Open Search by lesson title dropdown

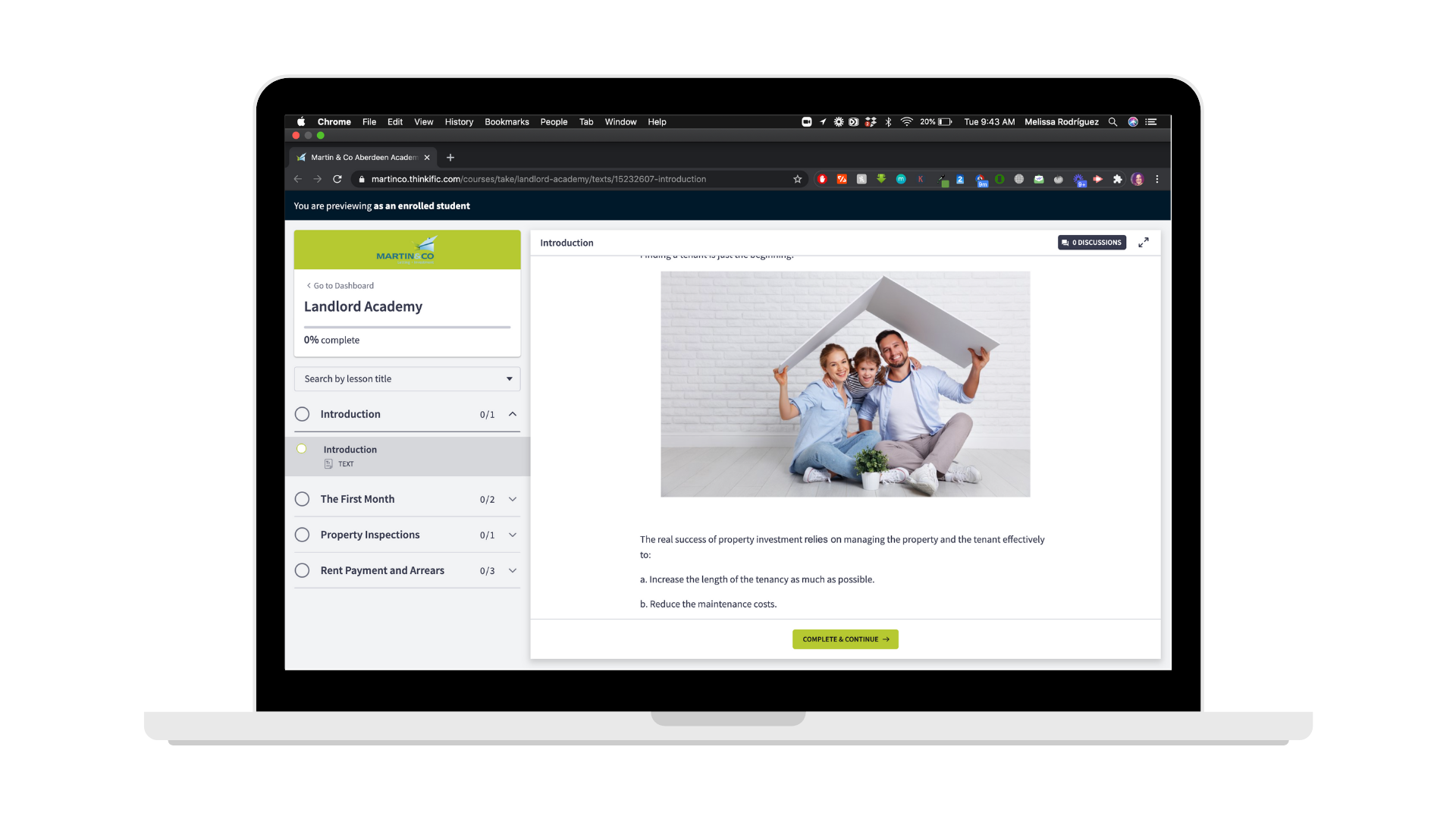click(407, 379)
